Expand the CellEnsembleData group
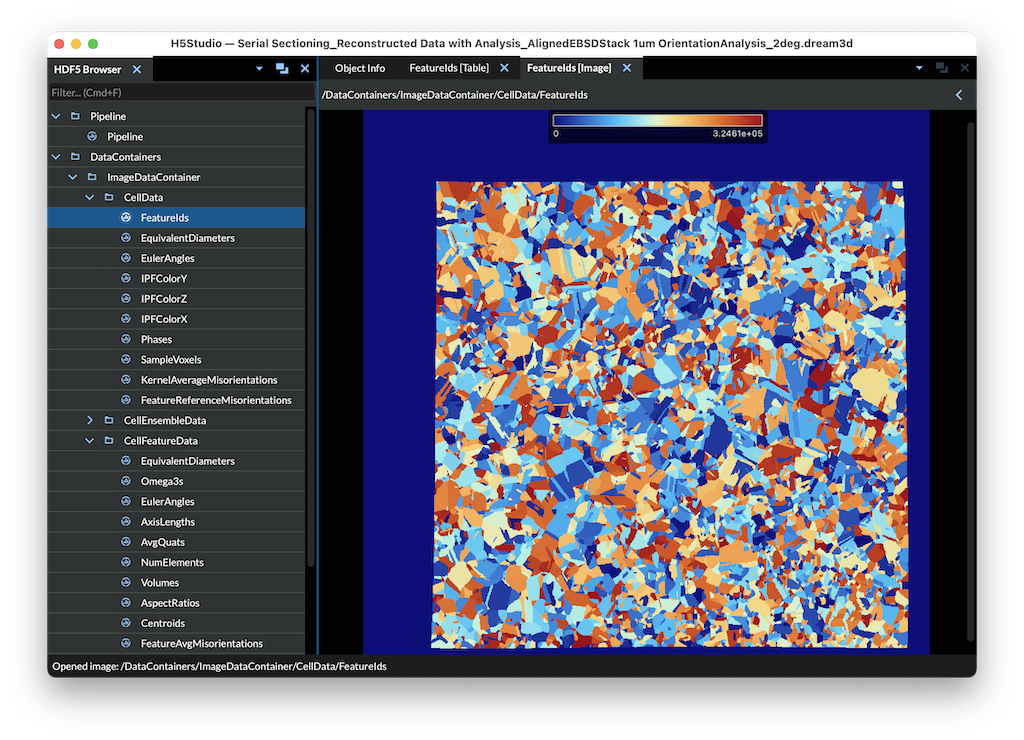 pyautogui.click(x=90, y=421)
